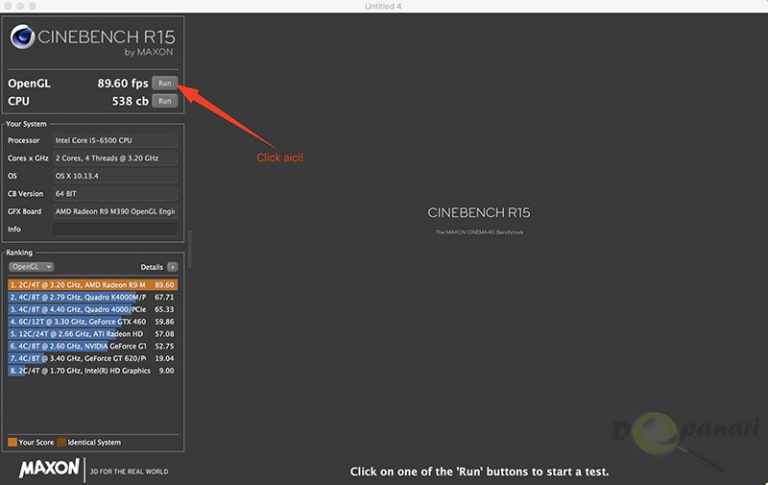Select the GeForce GTX 460 ranking row
This screenshot has width=768, height=485.
pyautogui.click(x=92, y=322)
